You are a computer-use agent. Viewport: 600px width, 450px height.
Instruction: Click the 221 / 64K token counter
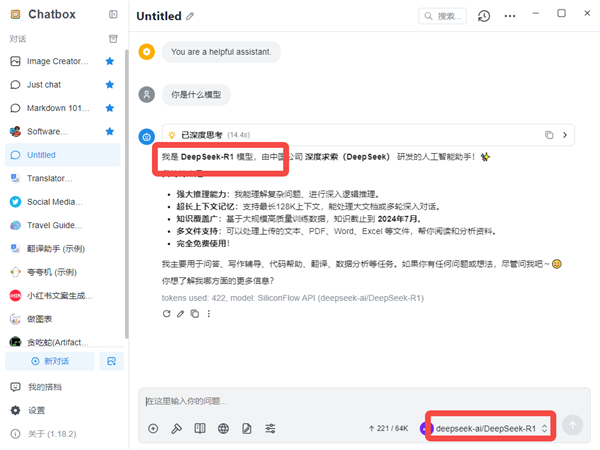pyautogui.click(x=388, y=429)
